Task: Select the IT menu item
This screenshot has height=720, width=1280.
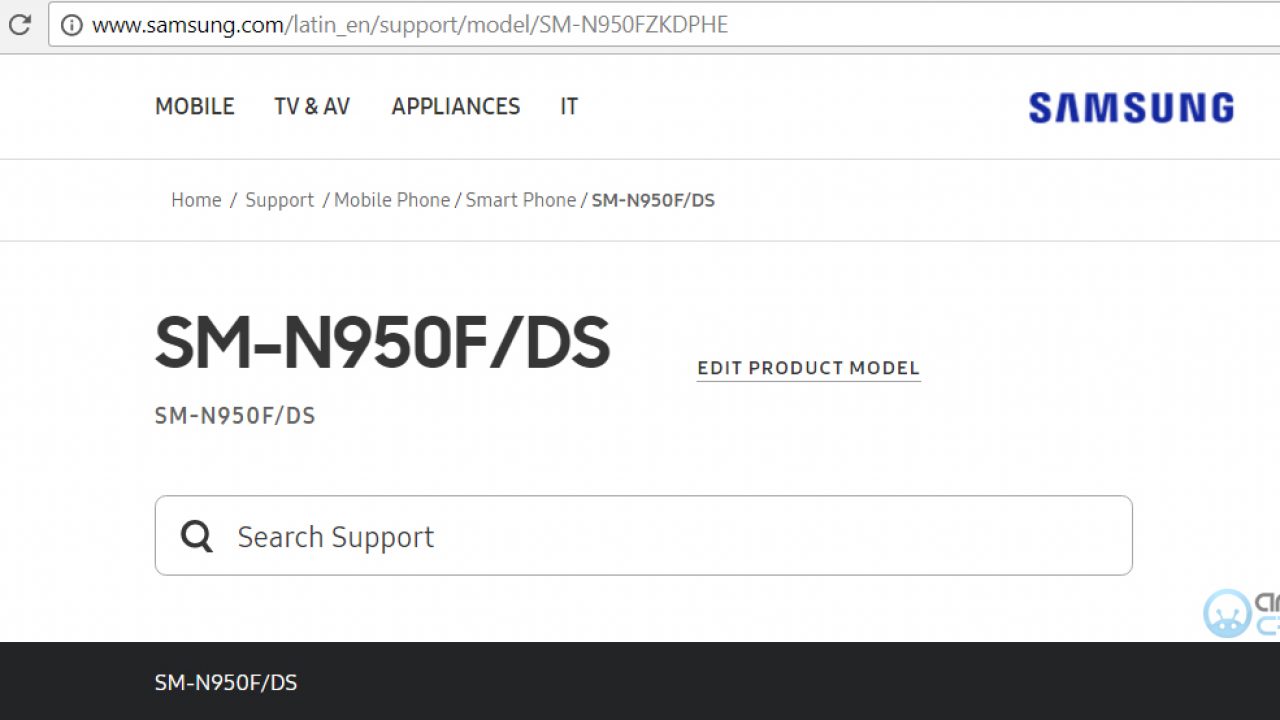Action: click(x=568, y=107)
